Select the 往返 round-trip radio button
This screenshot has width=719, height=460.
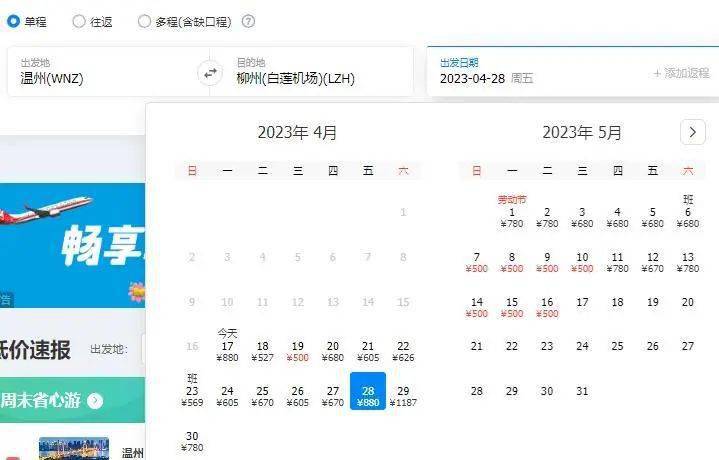[79, 21]
